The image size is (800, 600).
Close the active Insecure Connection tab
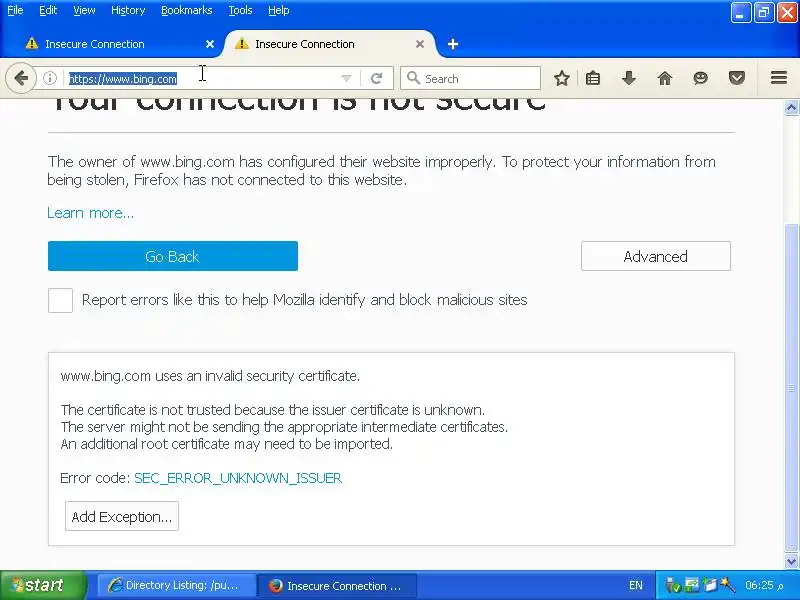click(420, 44)
